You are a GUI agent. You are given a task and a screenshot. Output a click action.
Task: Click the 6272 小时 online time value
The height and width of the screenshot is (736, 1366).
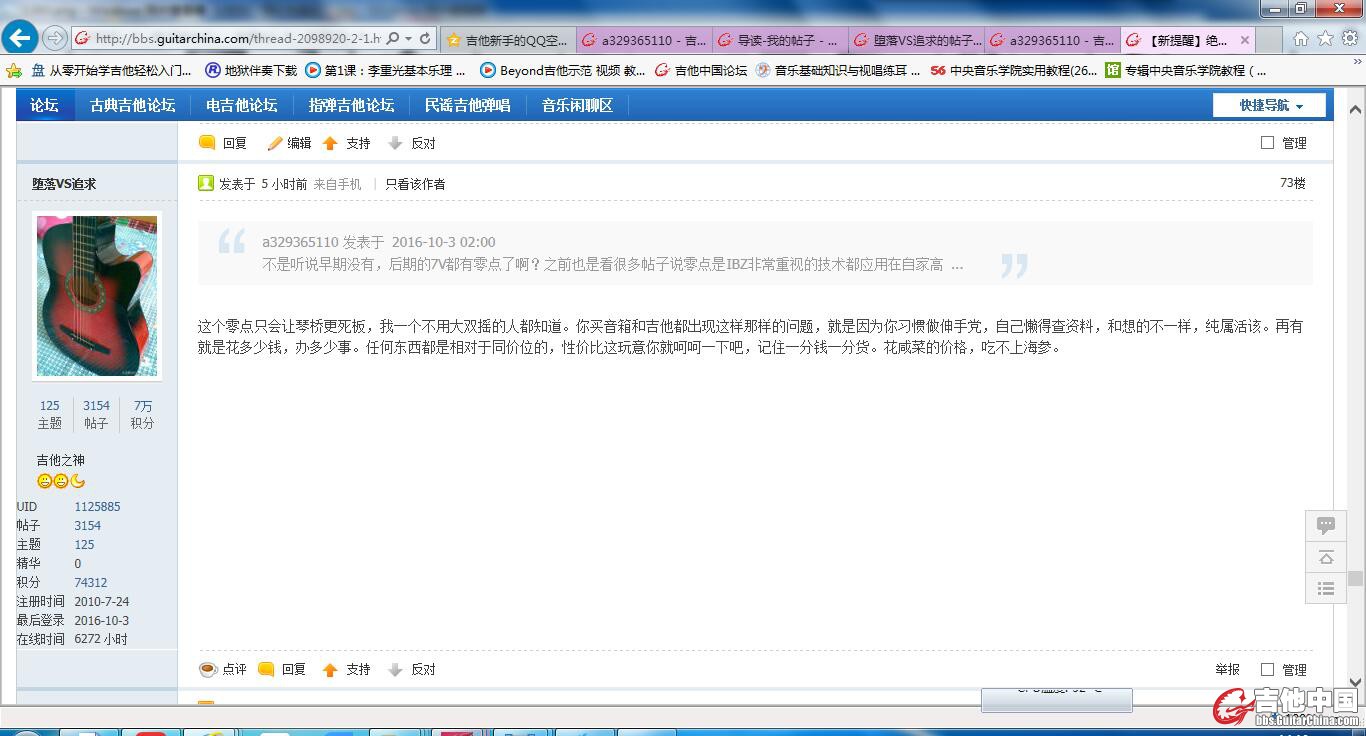[x=100, y=639]
